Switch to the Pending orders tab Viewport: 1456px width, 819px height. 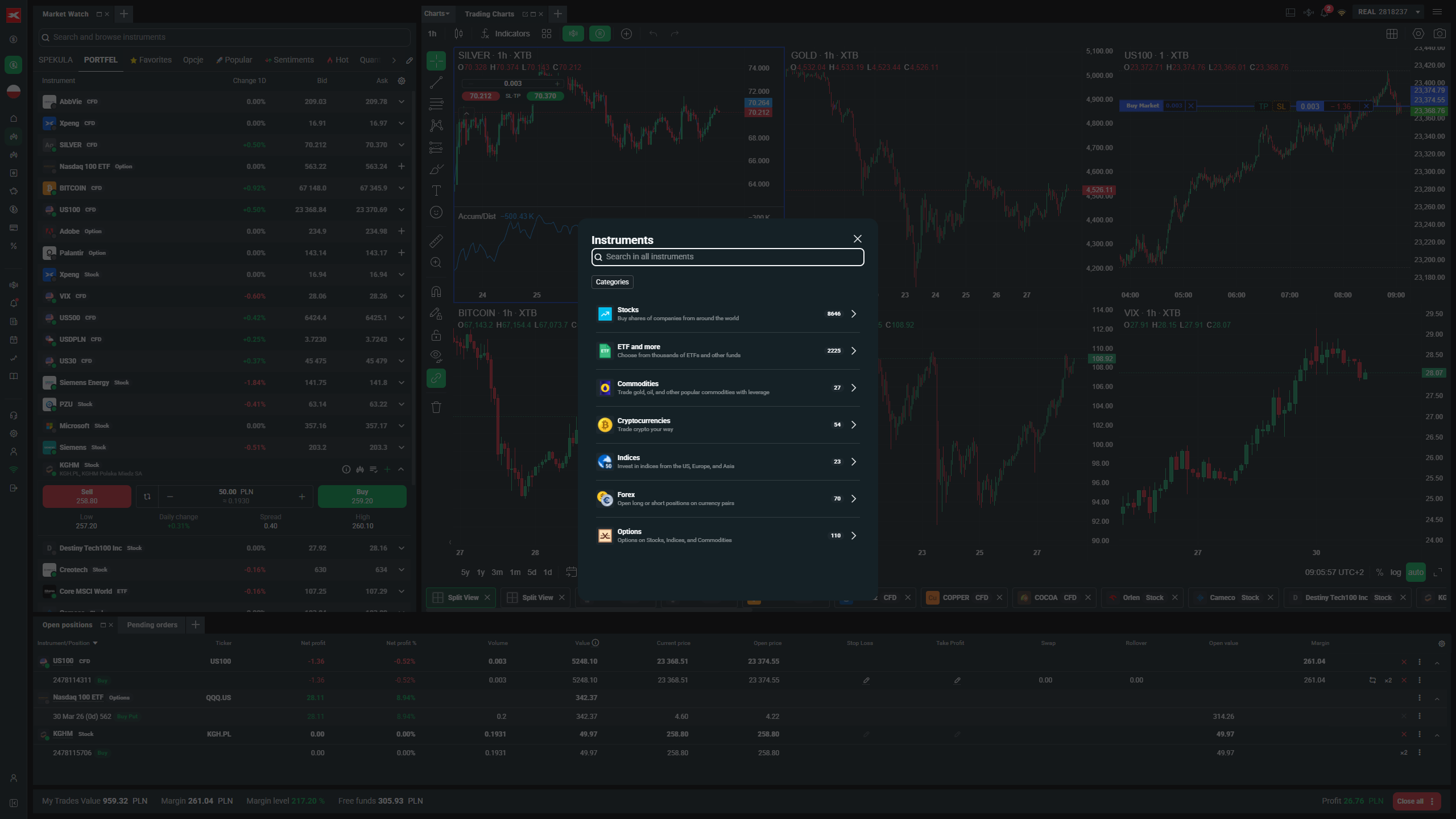[152, 624]
